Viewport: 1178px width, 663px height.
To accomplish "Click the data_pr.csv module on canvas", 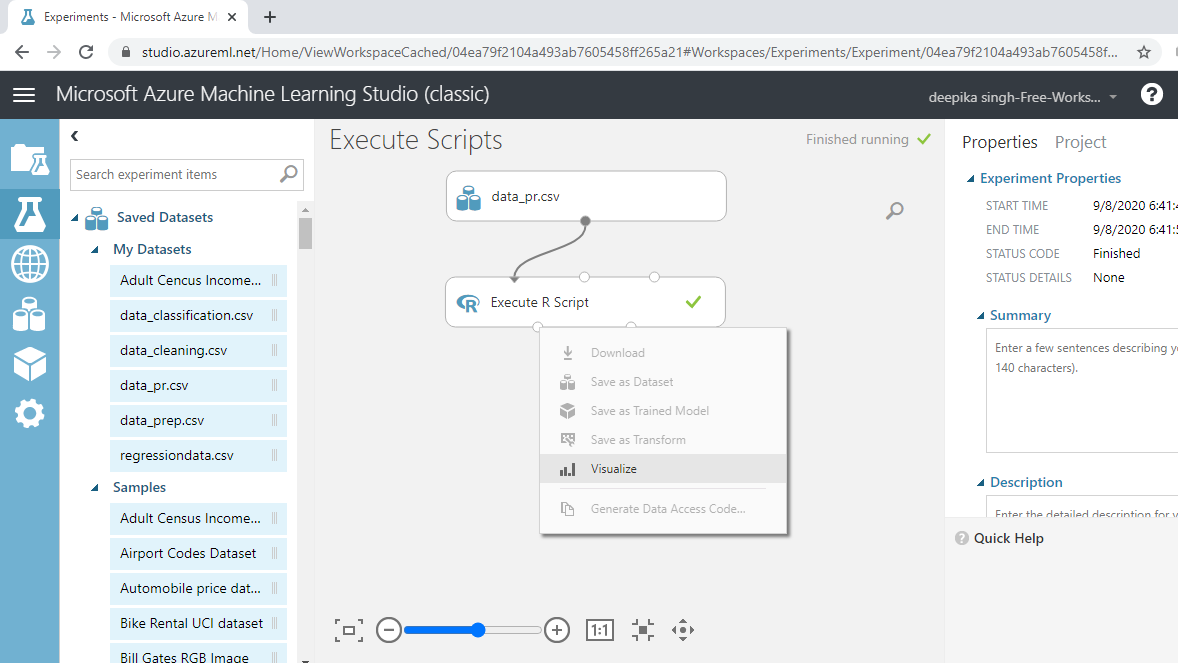I will (586, 196).
